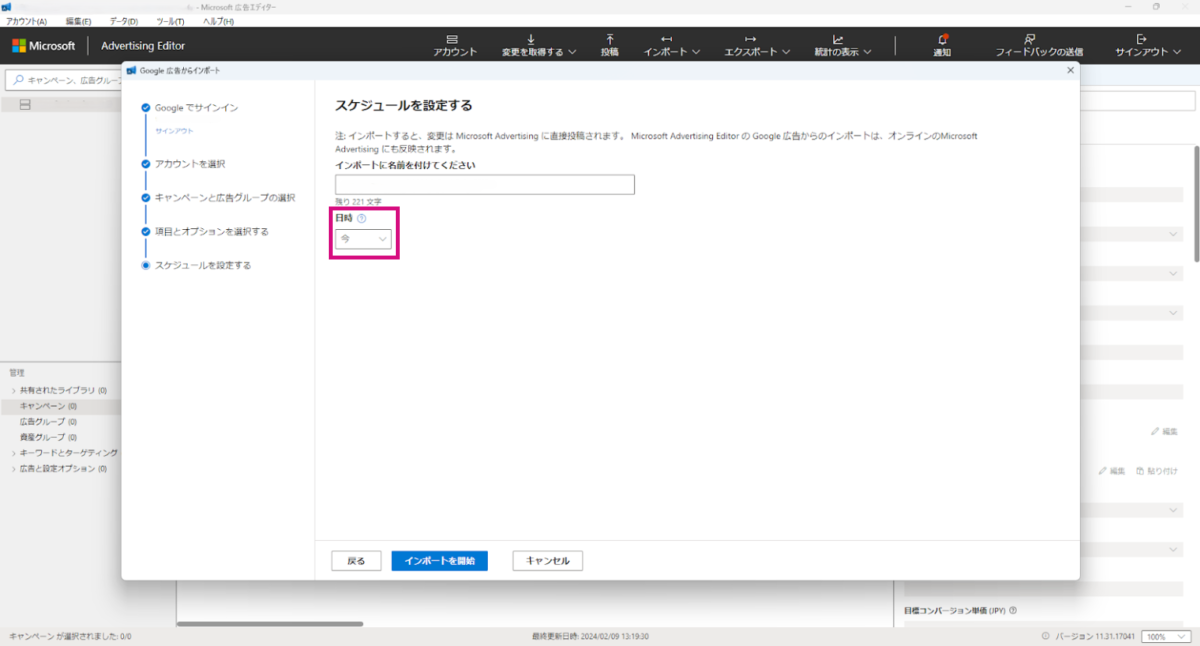Click the layout icon below the search box
This screenshot has width=1200, height=646.
point(25,105)
